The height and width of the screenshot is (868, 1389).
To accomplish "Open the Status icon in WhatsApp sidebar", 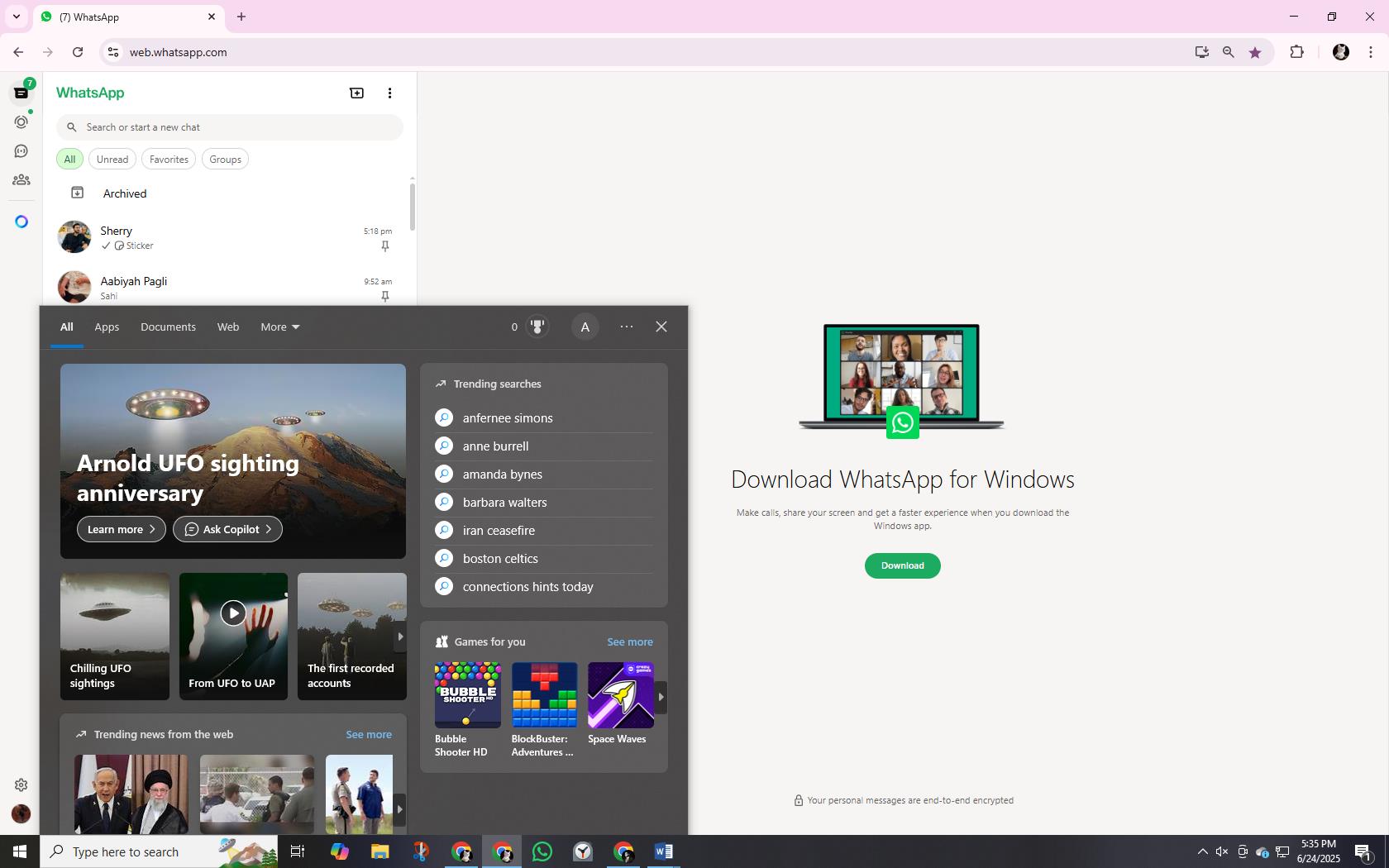I will coord(21,122).
